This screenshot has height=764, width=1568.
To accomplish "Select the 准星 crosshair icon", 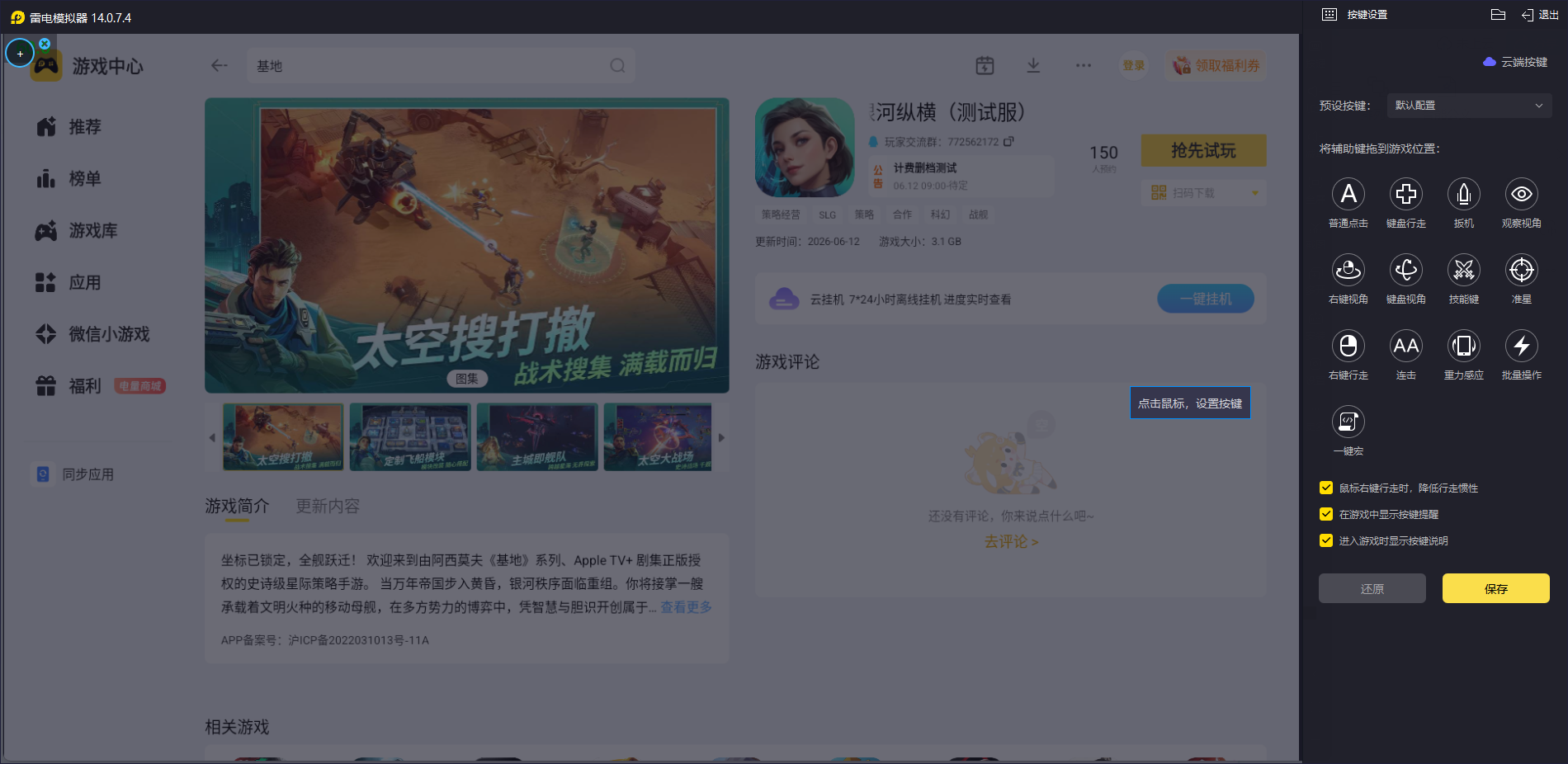I will [1522, 270].
